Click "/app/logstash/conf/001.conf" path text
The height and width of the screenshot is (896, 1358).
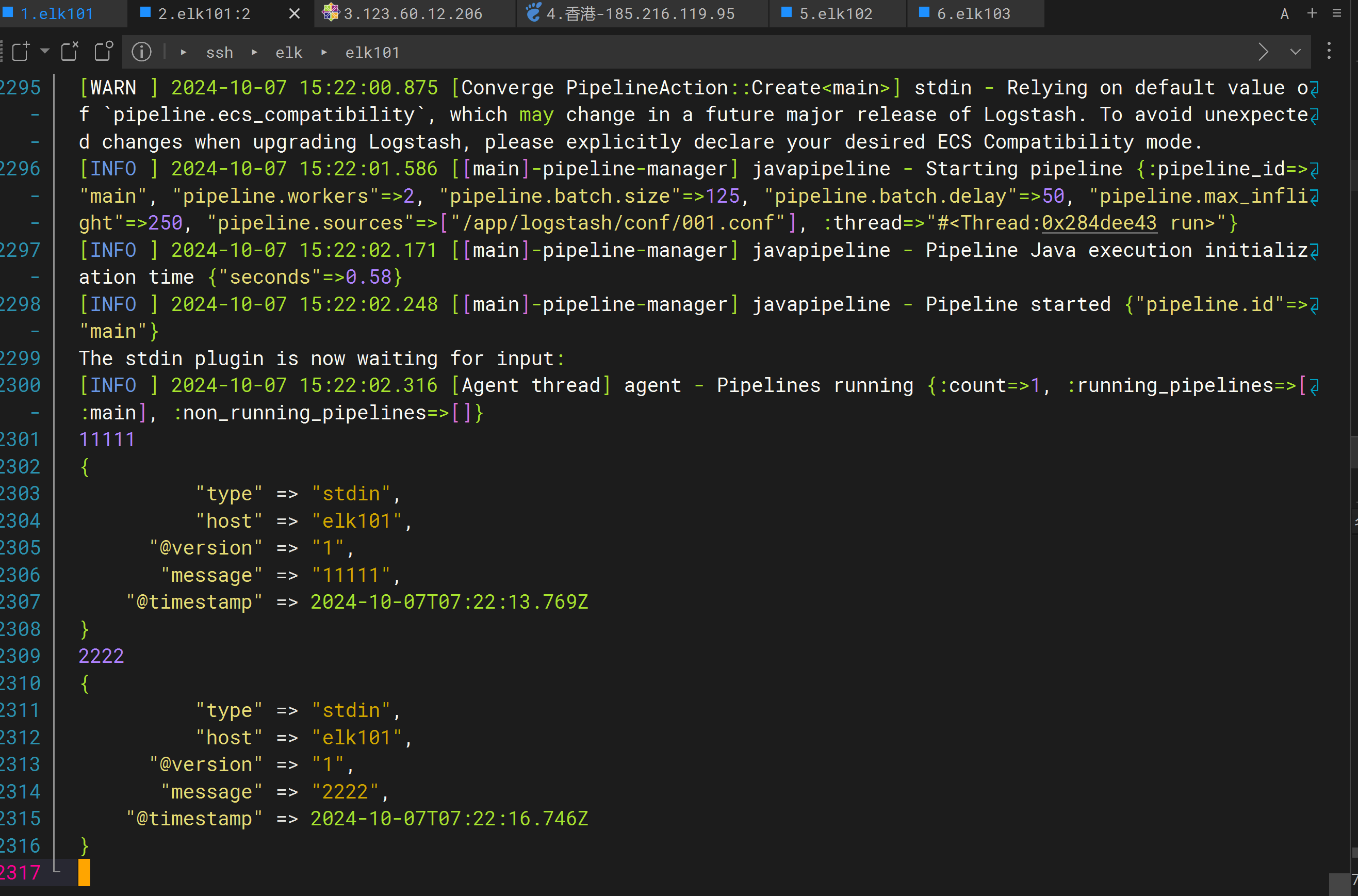click(x=618, y=223)
